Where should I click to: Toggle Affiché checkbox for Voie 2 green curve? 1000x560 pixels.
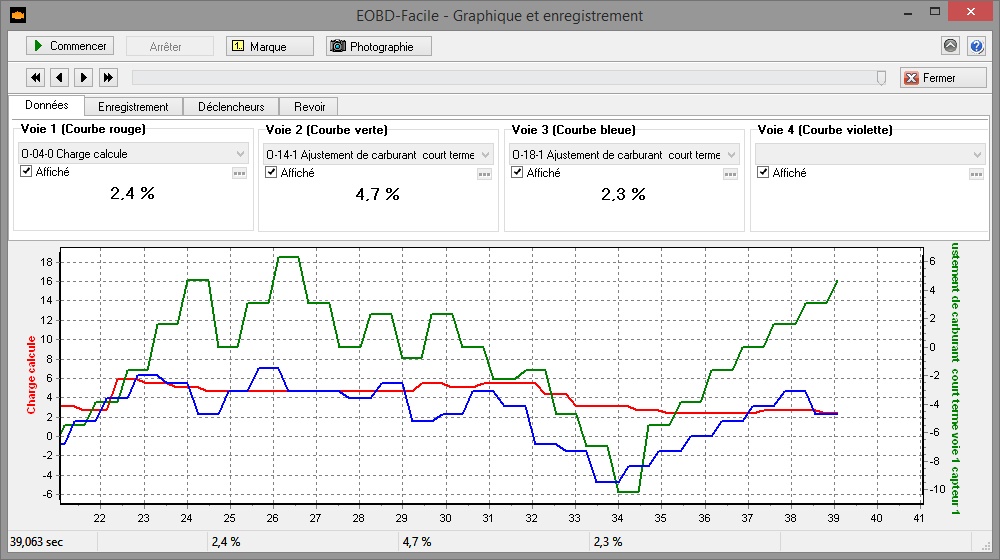(271, 172)
